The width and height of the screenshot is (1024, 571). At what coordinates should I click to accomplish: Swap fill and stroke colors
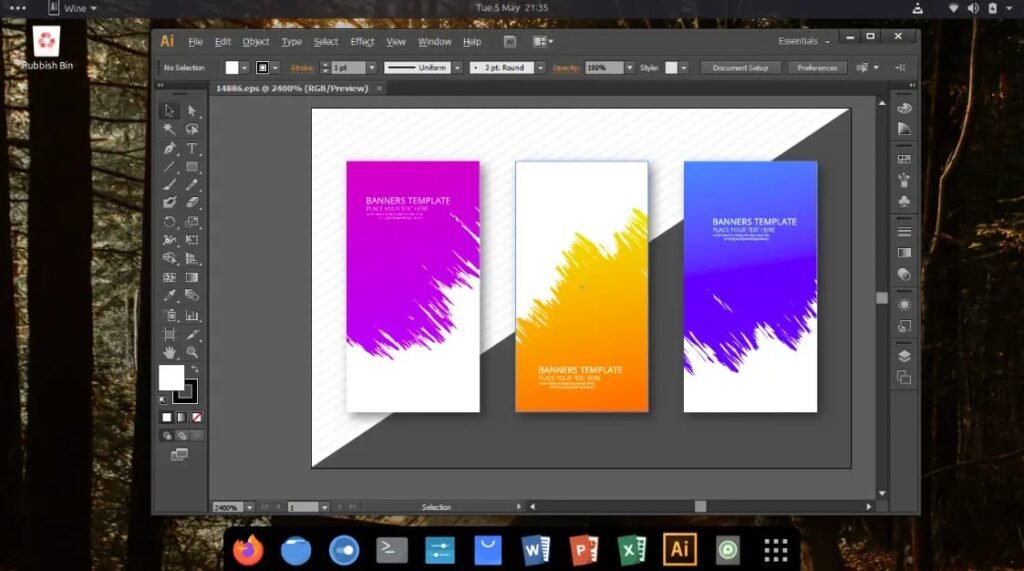click(194, 368)
